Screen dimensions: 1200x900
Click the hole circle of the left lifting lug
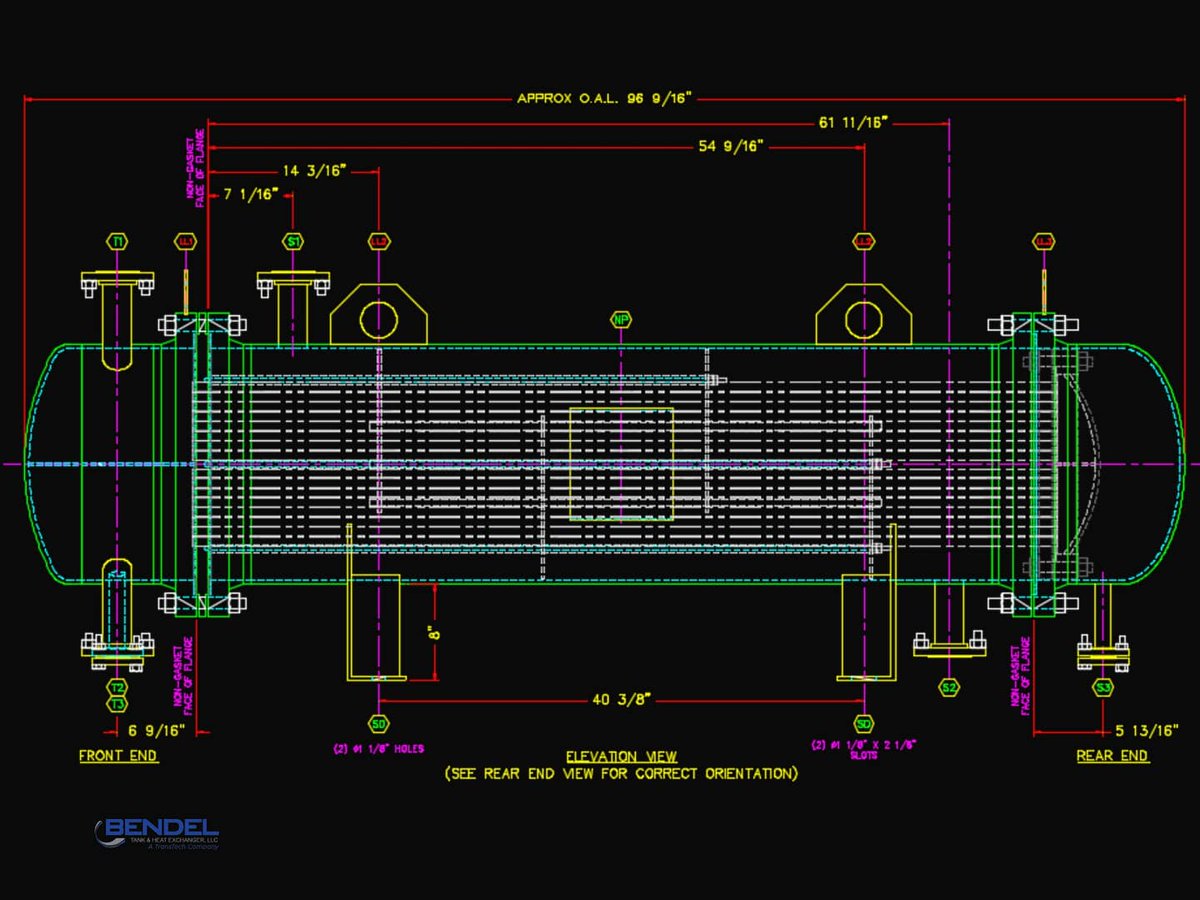tap(379, 320)
